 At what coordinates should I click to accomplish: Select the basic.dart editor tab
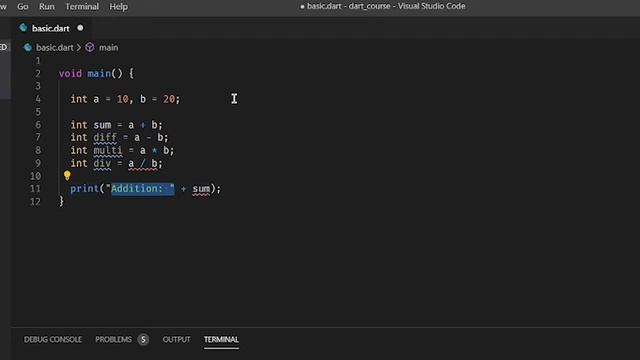pyautogui.click(x=51, y=28)
